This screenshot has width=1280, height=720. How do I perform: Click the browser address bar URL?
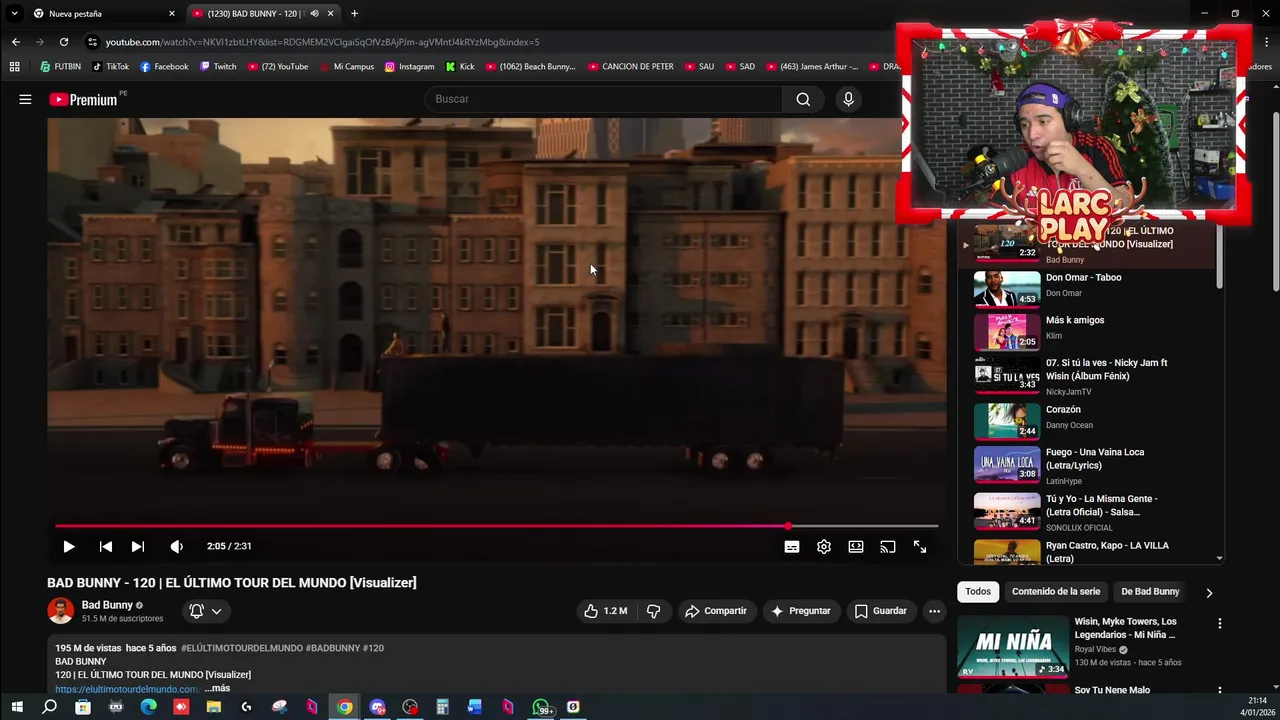pos(322,42)
